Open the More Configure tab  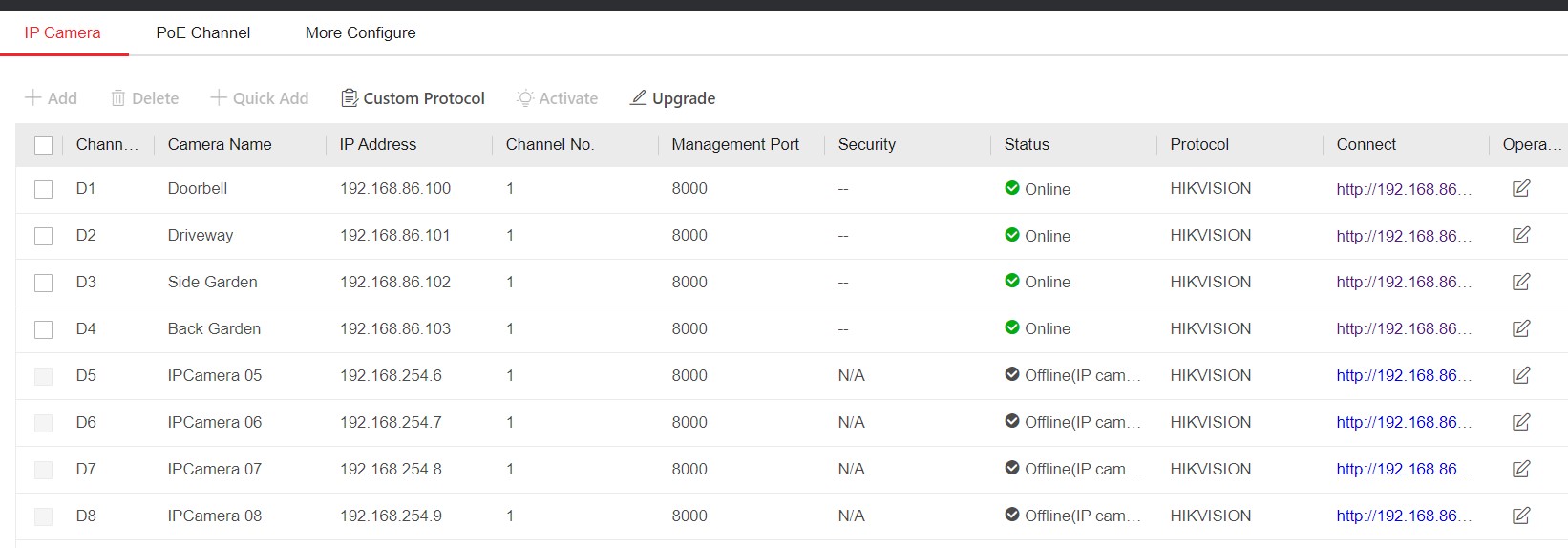point(360,32)
